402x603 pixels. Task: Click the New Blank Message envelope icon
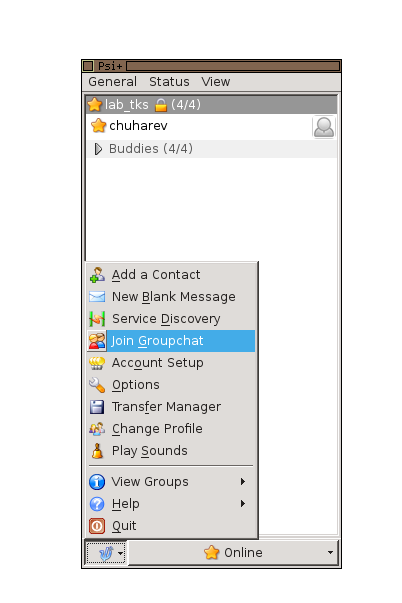[97, 297]
